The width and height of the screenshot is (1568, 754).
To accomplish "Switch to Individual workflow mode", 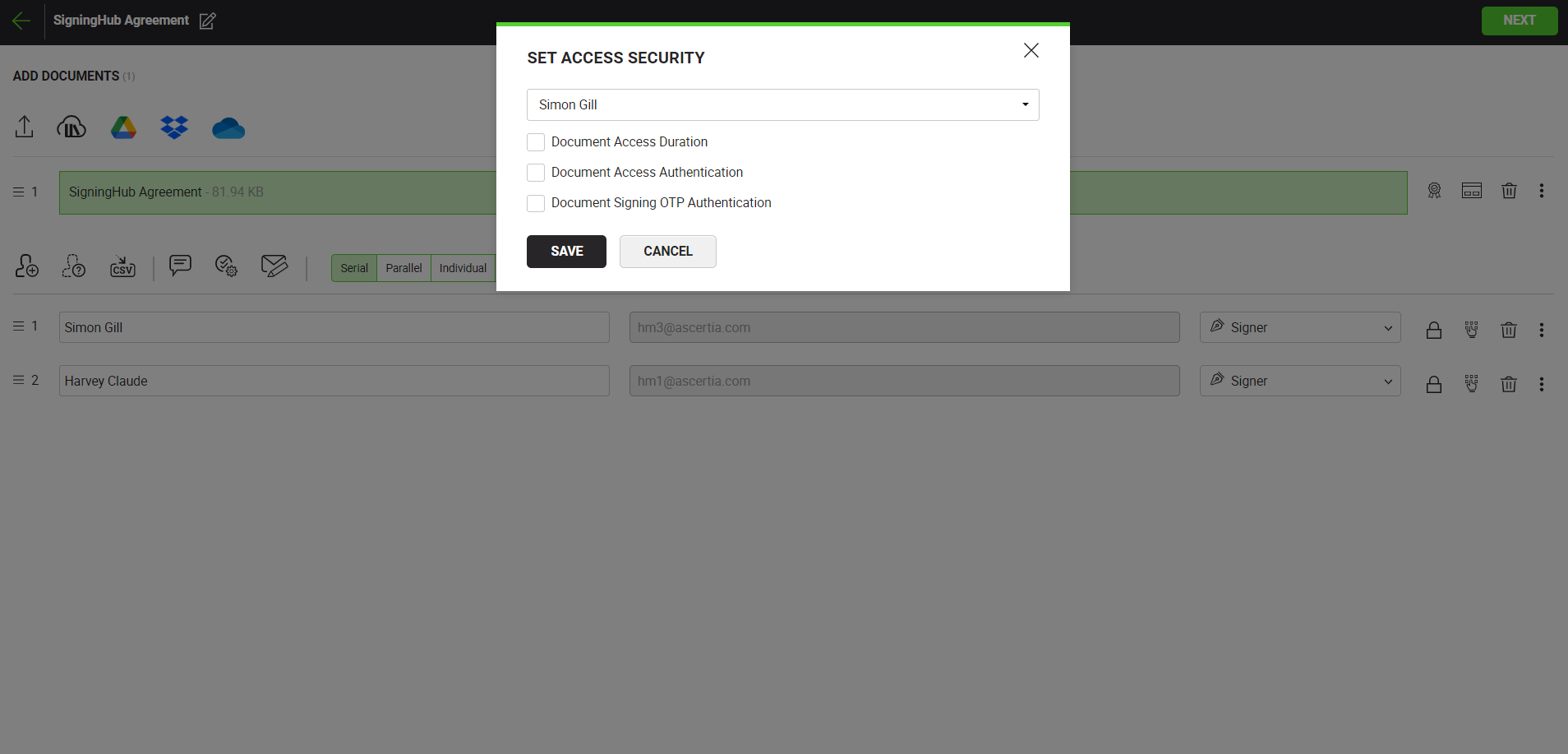I will coord(463,268).
